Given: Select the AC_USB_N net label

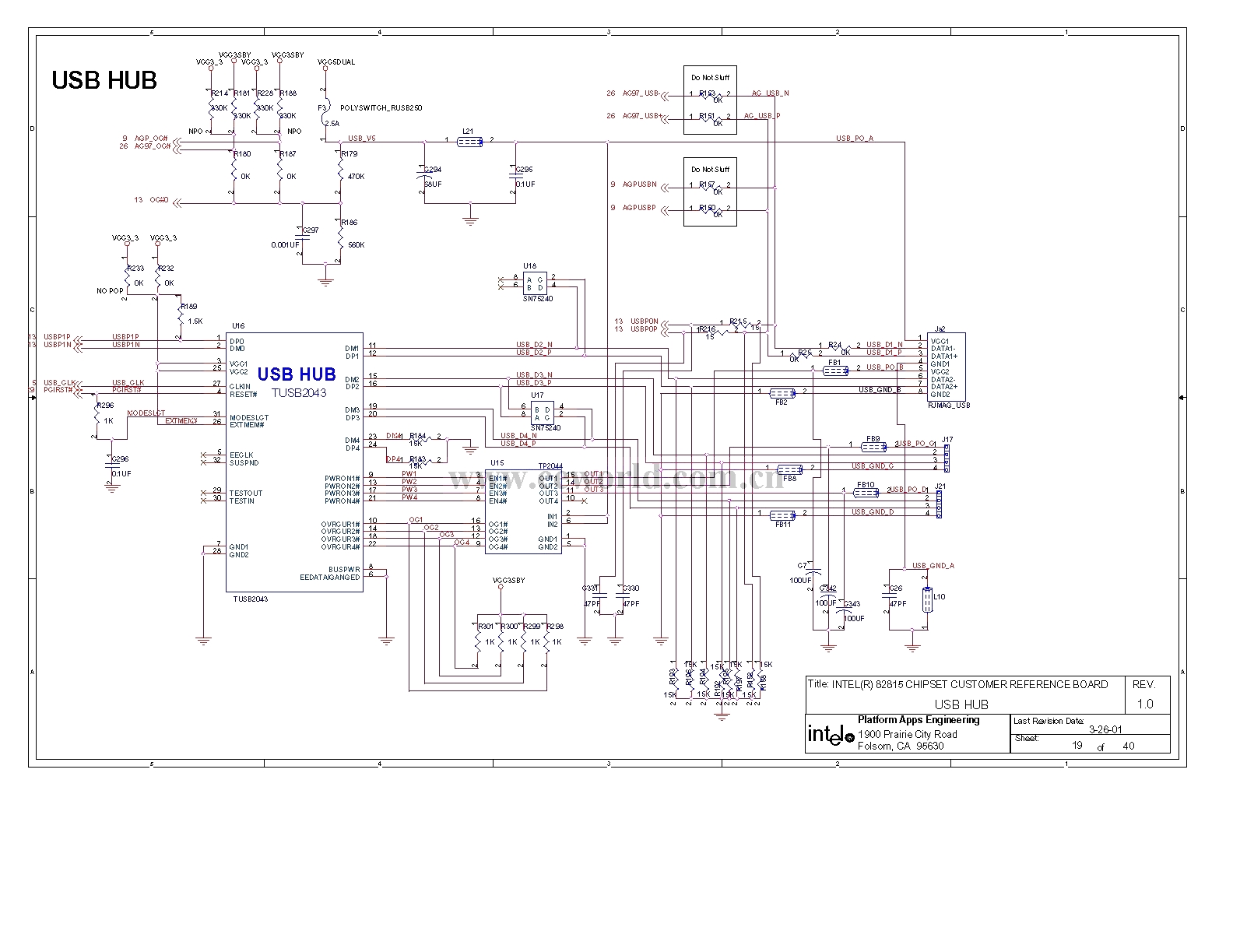Looking at the screenshot, I should point(770,93).
